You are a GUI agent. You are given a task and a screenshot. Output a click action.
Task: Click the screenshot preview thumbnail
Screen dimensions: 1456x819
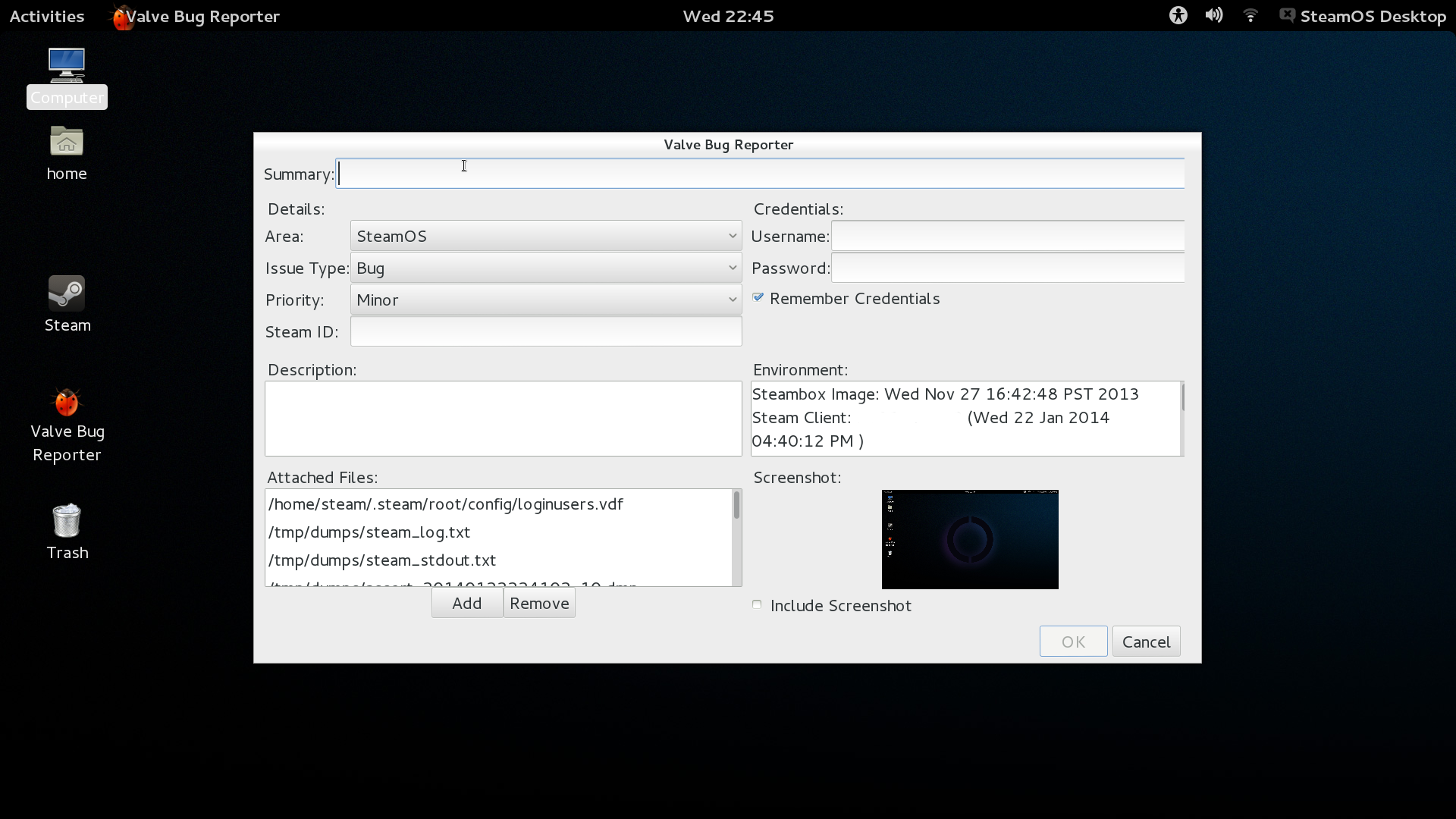pos(970,539)
